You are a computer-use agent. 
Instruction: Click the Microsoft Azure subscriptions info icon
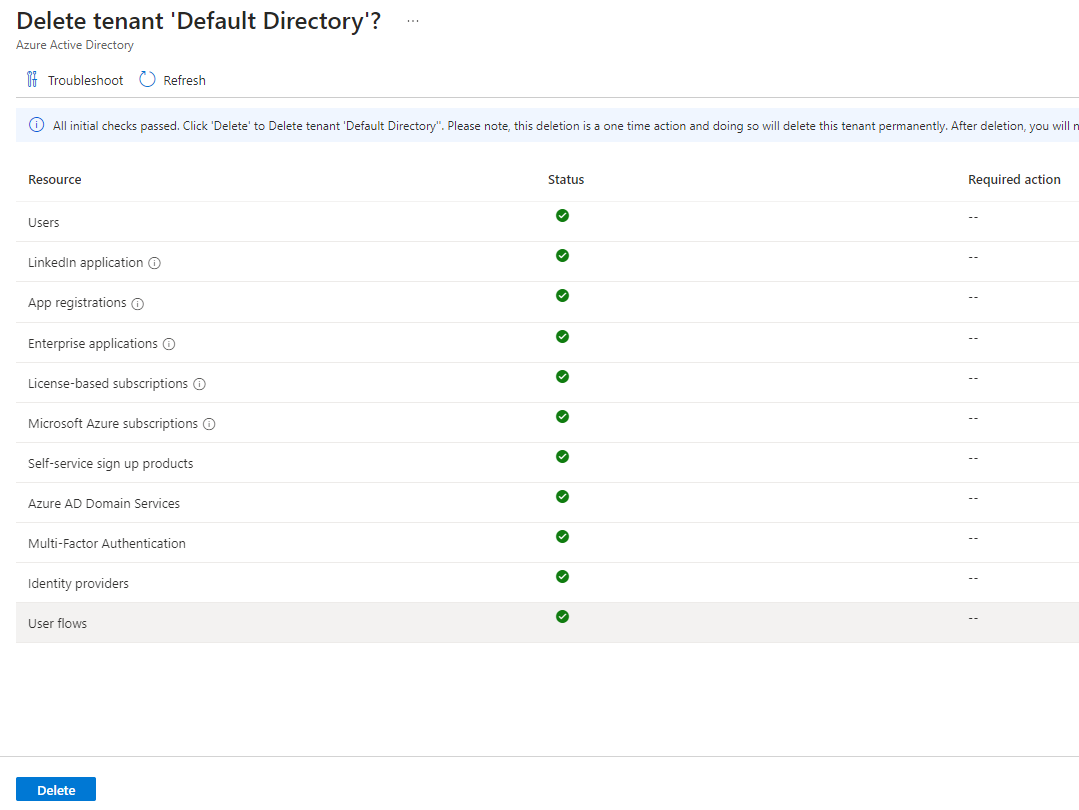click(x=207, y=423)
